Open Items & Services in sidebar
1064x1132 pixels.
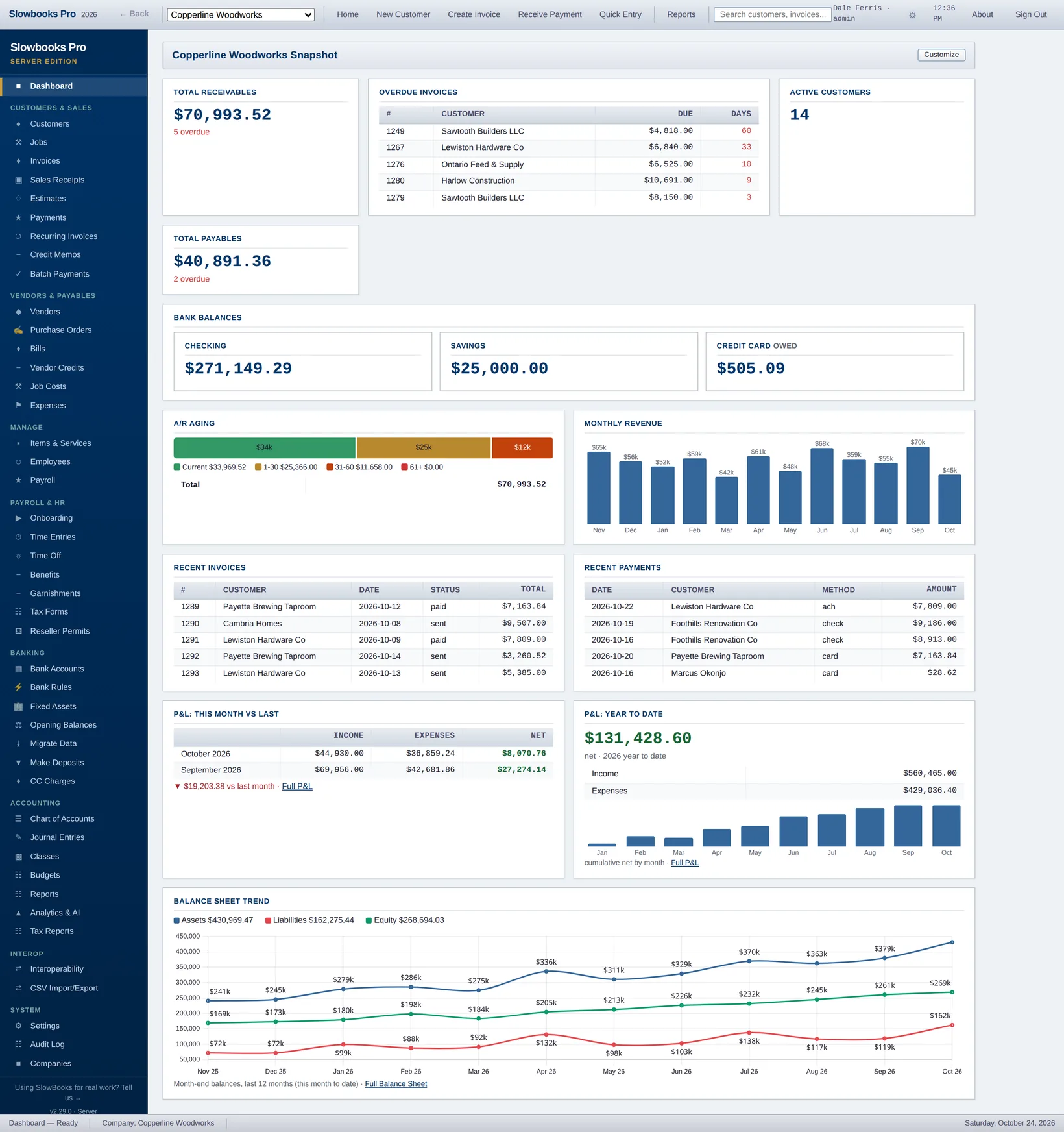[x=74, y=443]
